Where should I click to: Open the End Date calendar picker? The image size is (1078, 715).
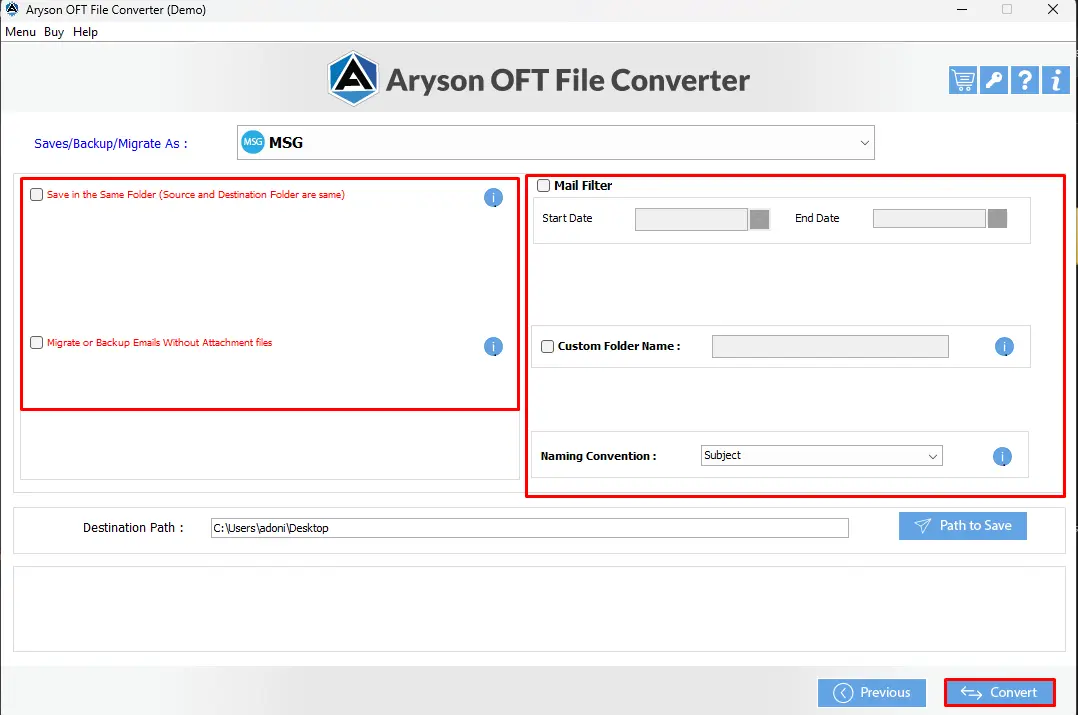[x=997, y=219]
